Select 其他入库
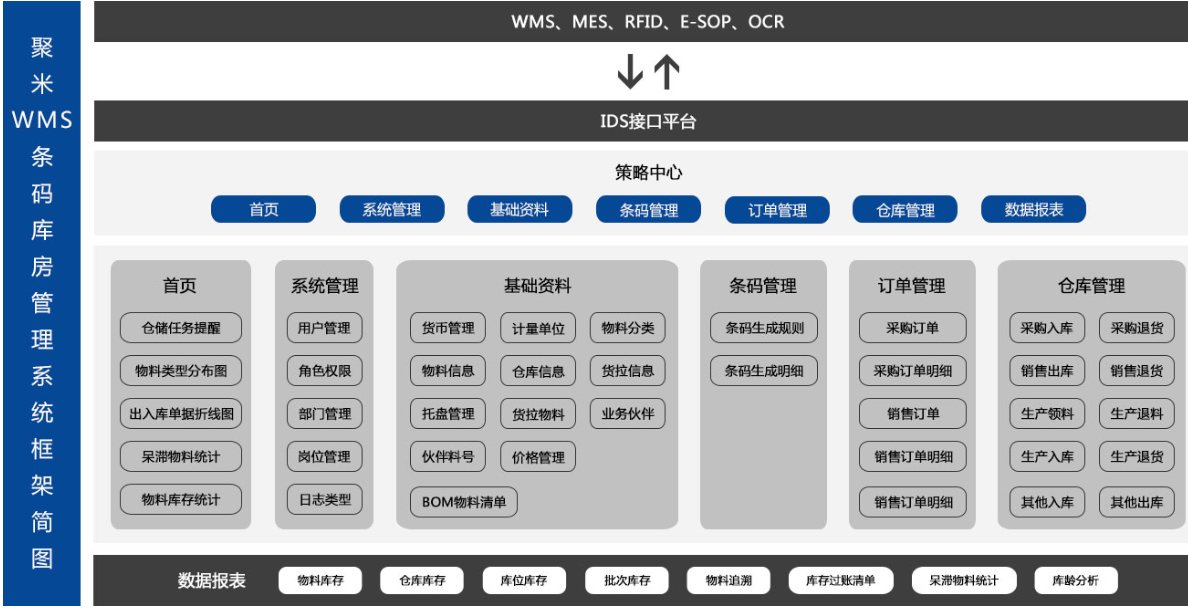This screenshot has height=610, width=1188. 1047,502
